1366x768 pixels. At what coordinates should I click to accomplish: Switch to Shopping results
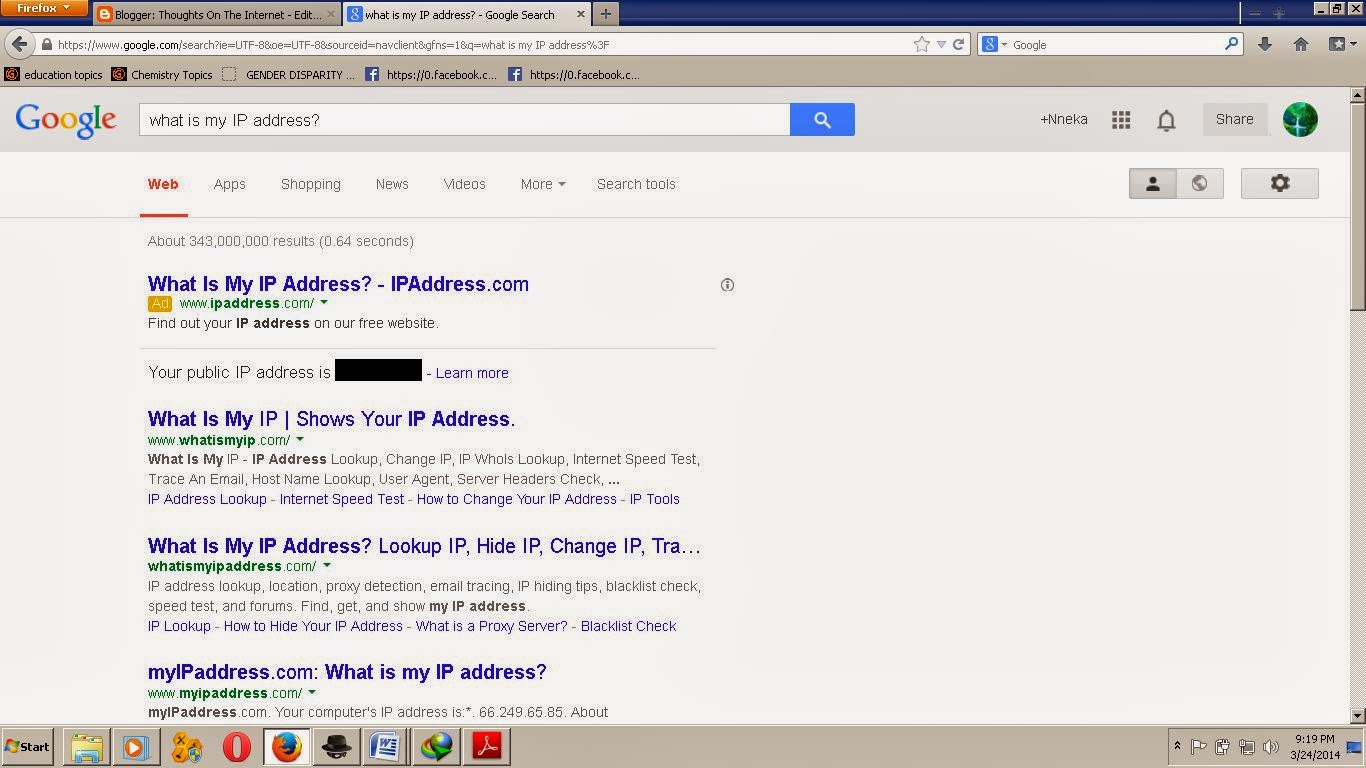pyautogui.click(x=311, y=184)
